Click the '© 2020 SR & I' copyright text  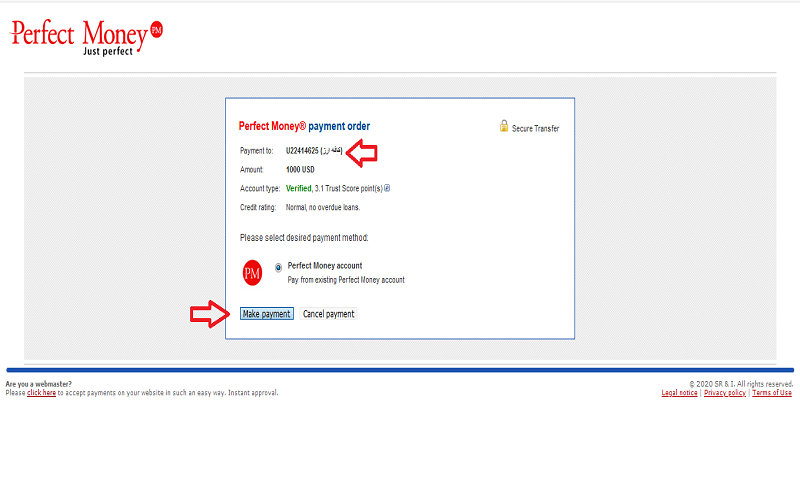(741, 384)
